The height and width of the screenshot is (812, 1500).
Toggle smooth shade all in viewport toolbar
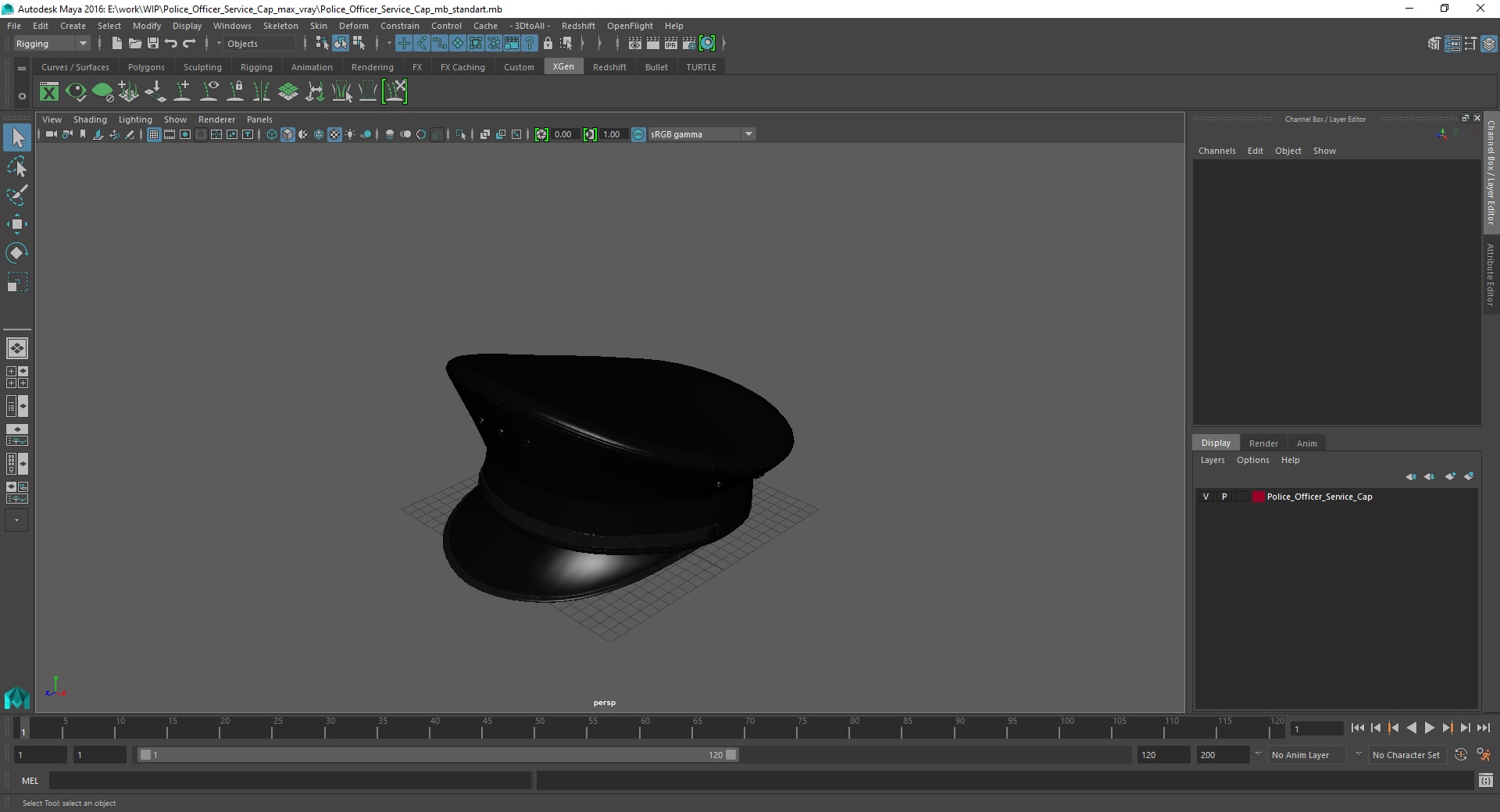coord(287,134)
